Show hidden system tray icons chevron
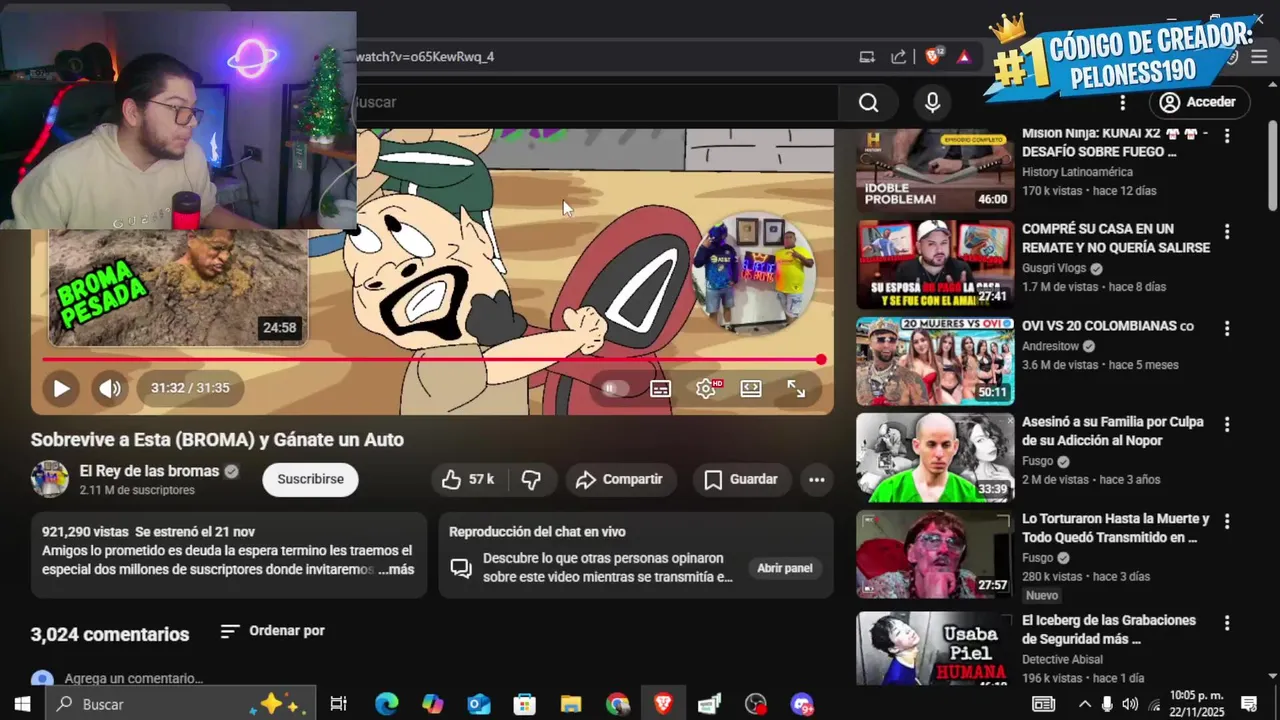The image size is (1280, 720). (1084, 704)
